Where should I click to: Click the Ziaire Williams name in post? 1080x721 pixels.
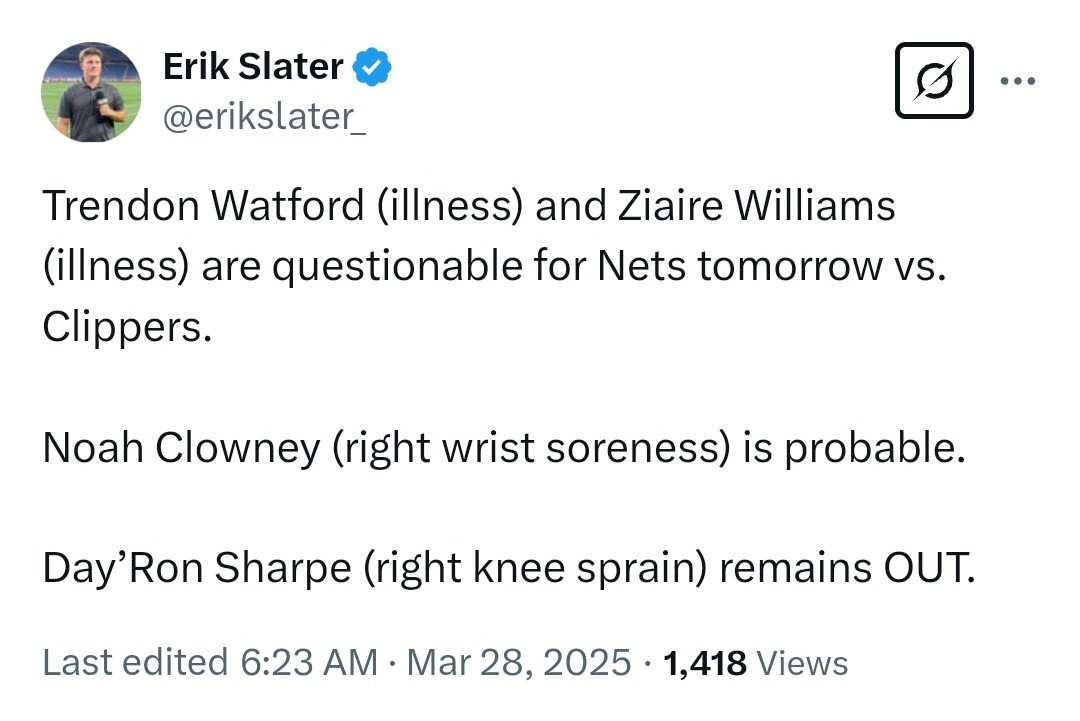point(756,207)
